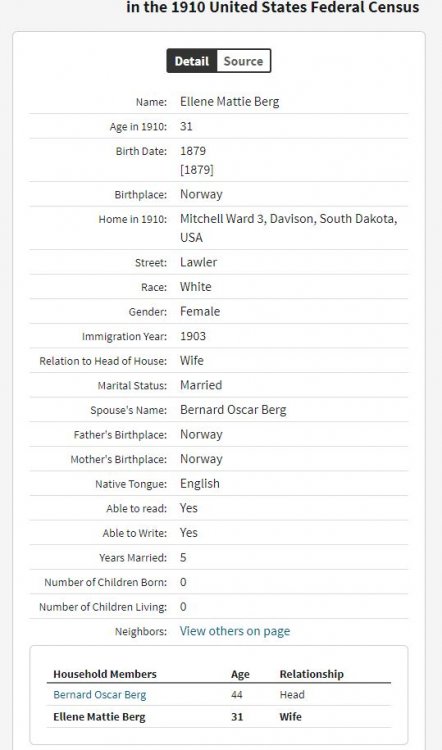442x750 pixels.
Task: Open the View others on page link
Action: point(235,631)
